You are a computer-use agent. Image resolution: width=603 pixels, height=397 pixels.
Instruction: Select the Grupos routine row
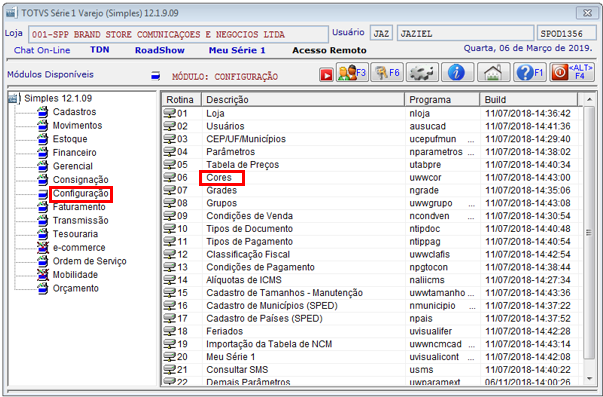(x=371, y=203)
